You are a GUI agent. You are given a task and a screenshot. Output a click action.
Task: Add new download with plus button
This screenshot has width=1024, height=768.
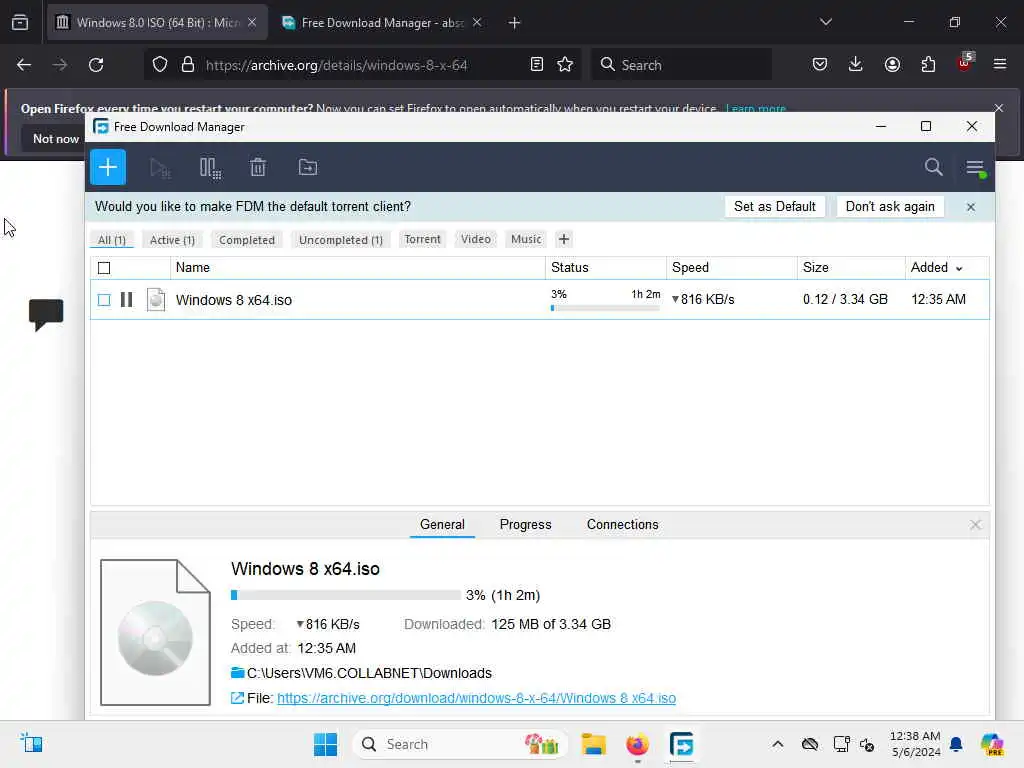[108, 167]
